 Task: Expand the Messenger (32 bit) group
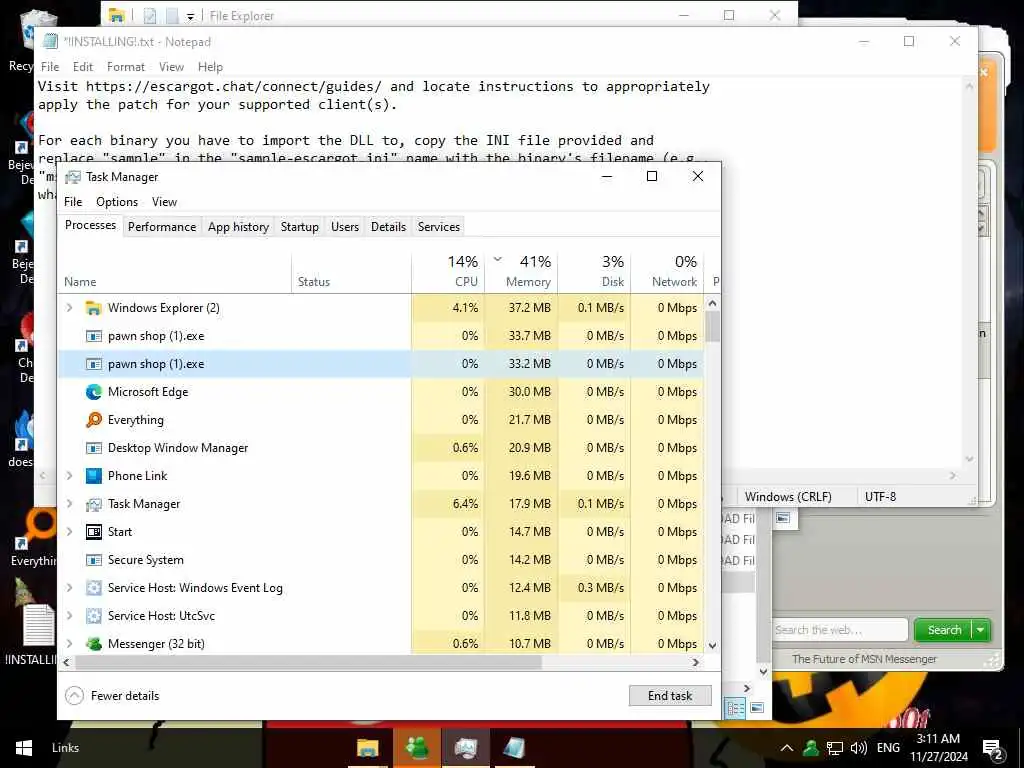[69, 644]
